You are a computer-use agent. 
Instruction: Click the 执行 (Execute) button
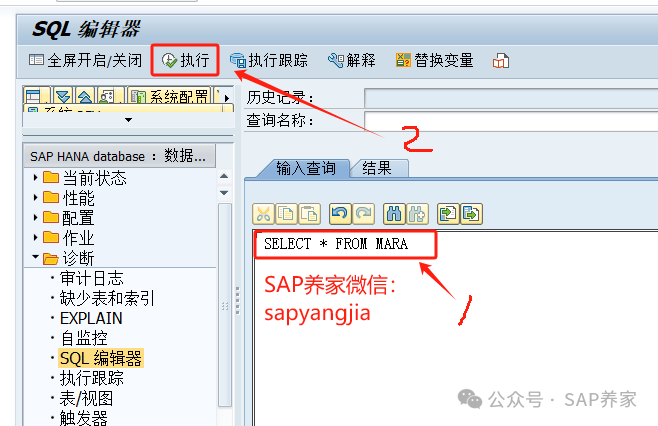tap(185, 60)
